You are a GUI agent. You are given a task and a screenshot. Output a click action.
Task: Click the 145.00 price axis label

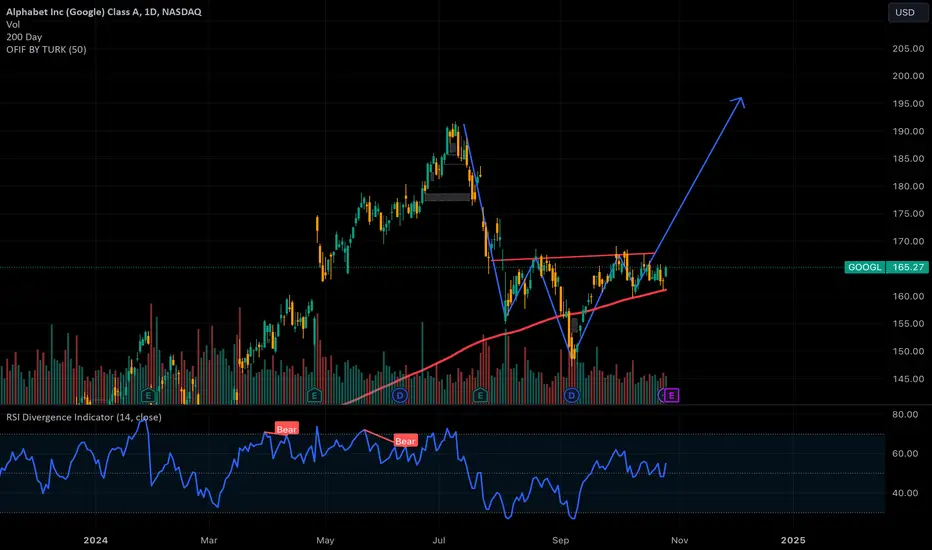point(908,379)
